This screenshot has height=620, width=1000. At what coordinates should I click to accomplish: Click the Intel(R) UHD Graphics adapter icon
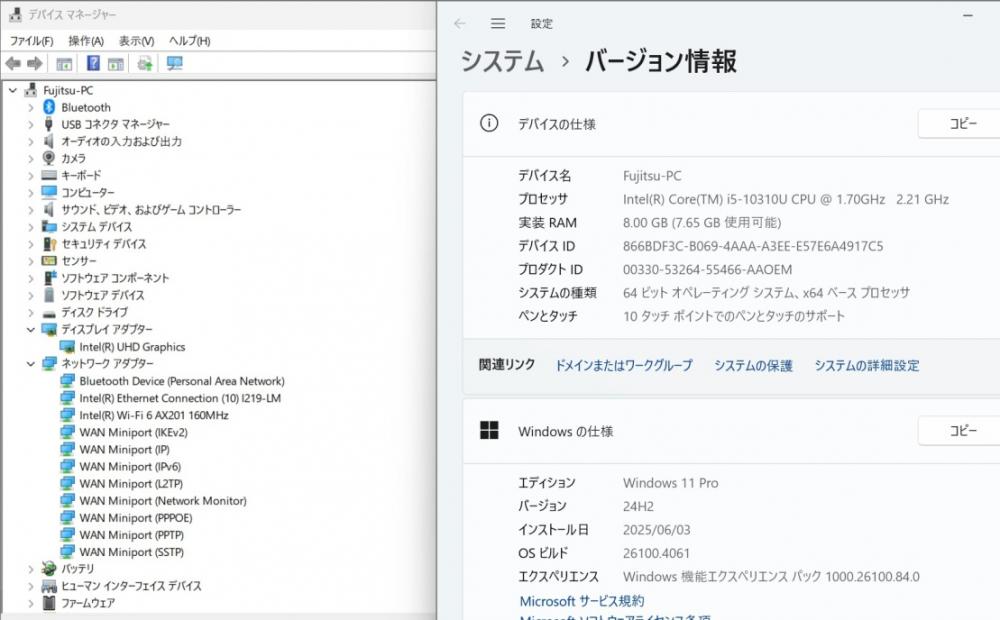(67, 346)
